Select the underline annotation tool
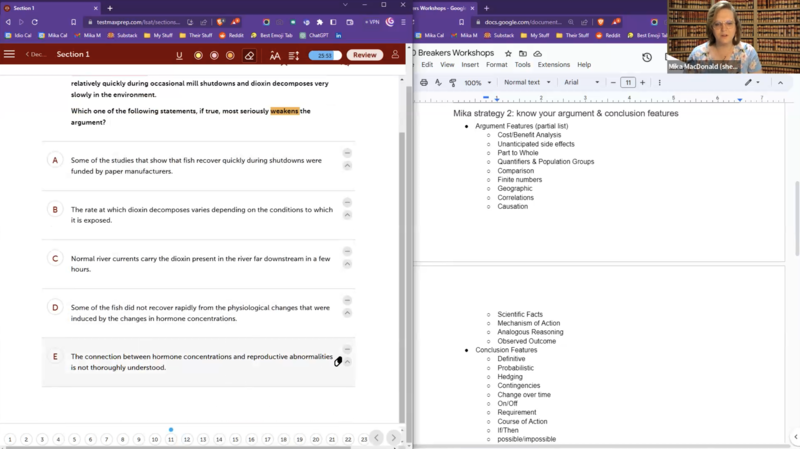Viewport: 800px width, 449px height. point(179,55)
